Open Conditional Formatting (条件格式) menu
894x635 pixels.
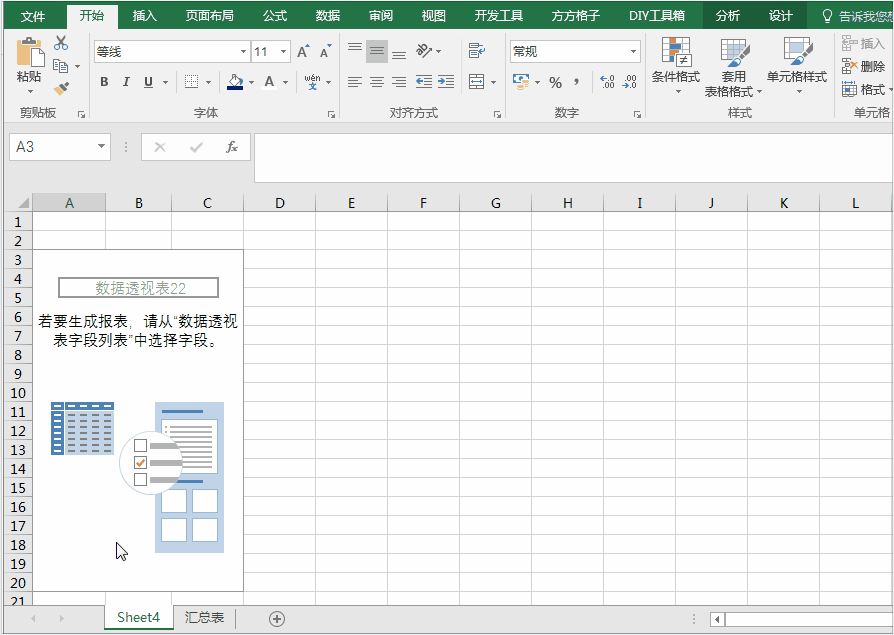676,65
